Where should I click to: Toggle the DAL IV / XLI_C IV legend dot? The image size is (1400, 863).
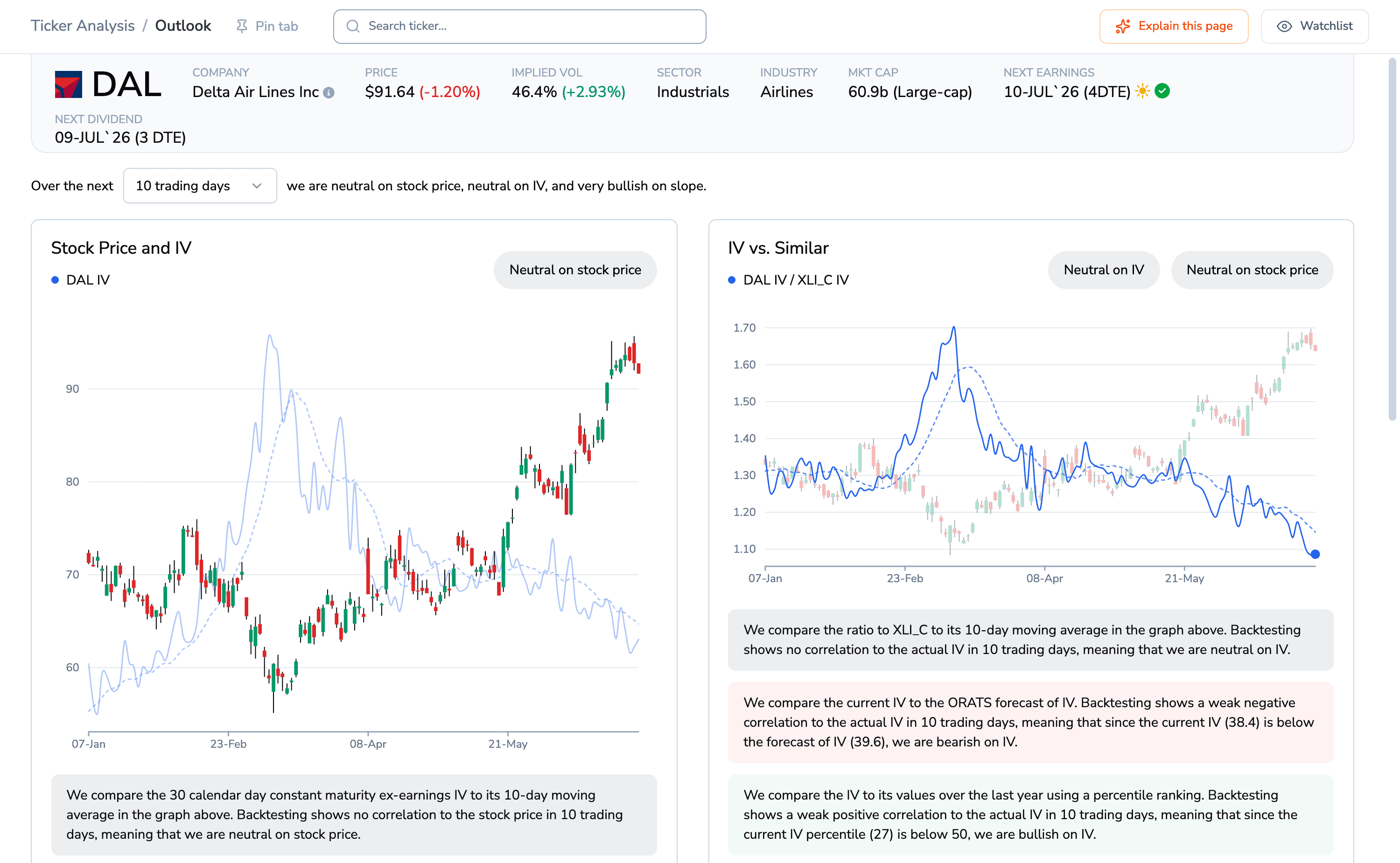pyautogui.click(x=732, y=280)
